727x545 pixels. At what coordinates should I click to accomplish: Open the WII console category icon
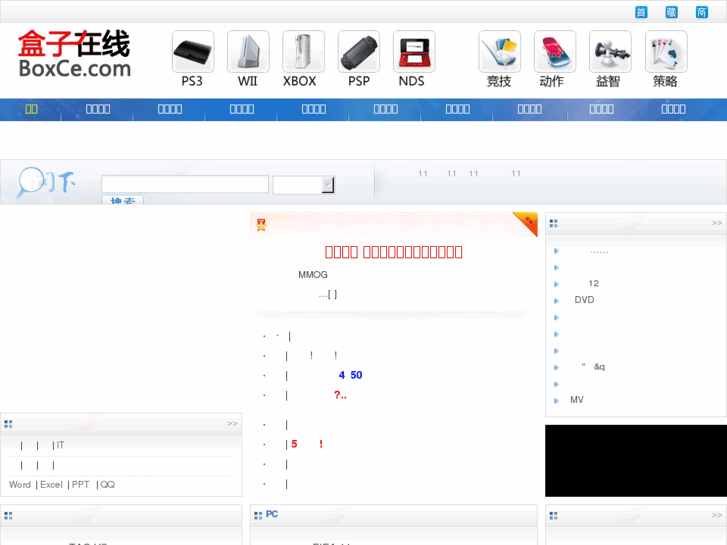tap(248, 52)
